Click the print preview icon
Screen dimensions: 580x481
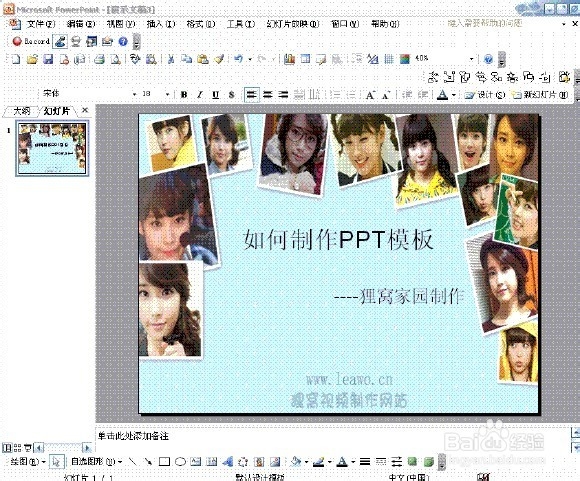(115, 59)
